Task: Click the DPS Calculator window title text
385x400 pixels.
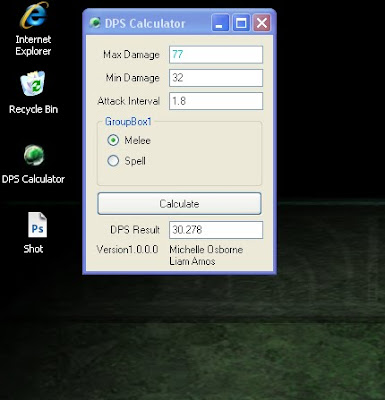Action: click(145, 23)
